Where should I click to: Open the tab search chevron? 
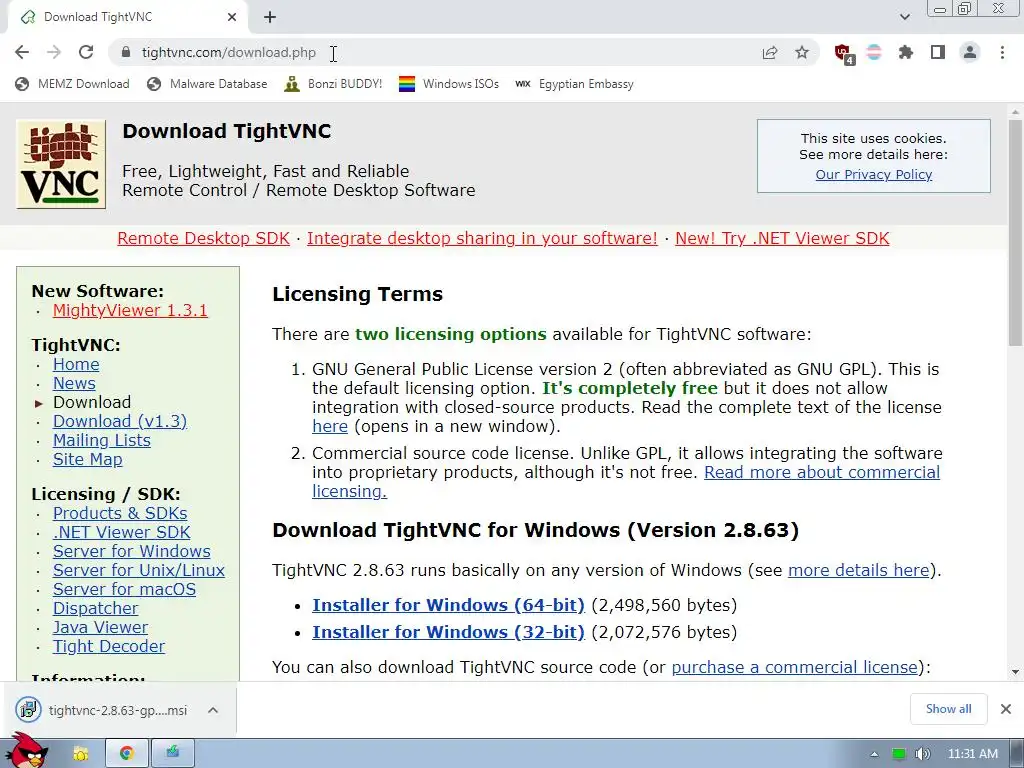point(904,17)
